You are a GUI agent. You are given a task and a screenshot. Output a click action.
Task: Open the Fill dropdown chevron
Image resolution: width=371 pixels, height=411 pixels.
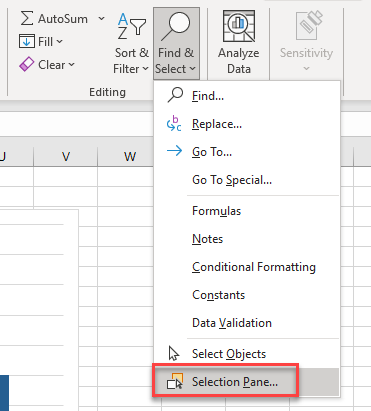click(60, 42)
